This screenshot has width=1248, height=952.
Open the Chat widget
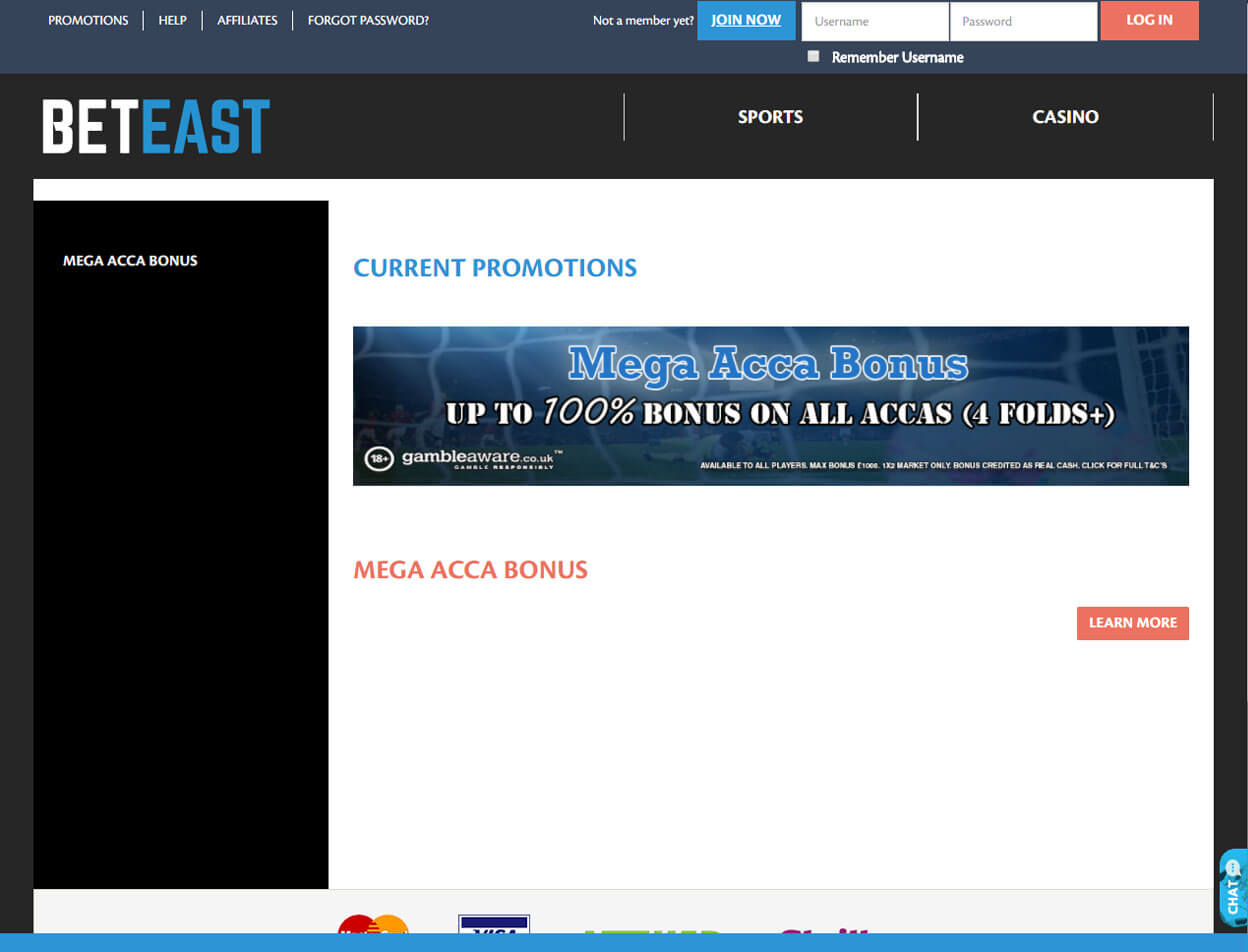pos(1234,888)
